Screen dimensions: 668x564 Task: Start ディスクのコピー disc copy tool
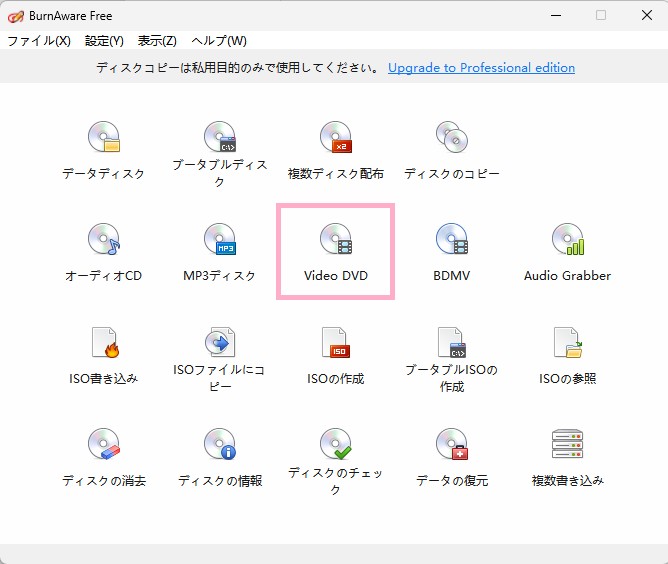452,150
